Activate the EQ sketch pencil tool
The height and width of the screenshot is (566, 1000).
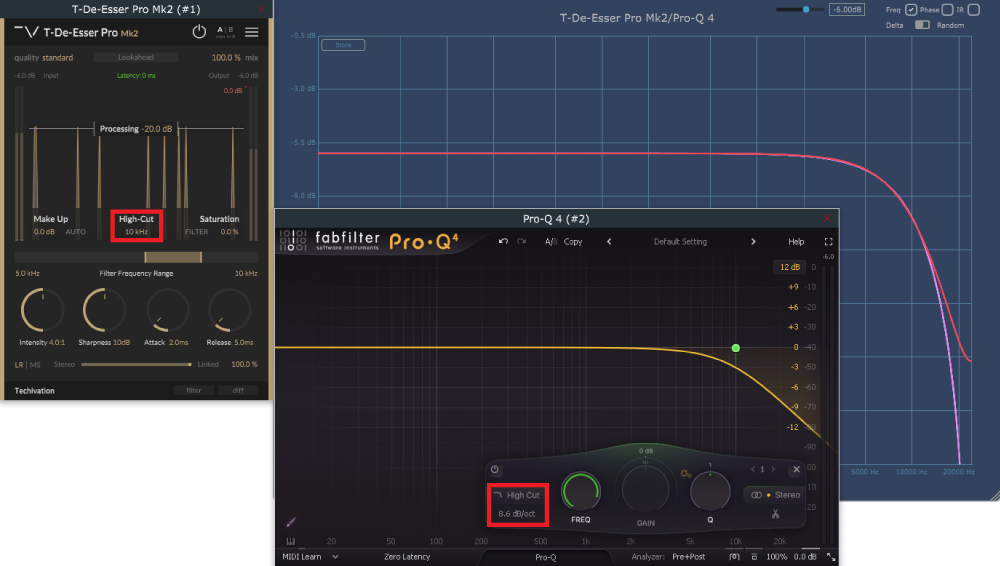[x=291, y=522]
